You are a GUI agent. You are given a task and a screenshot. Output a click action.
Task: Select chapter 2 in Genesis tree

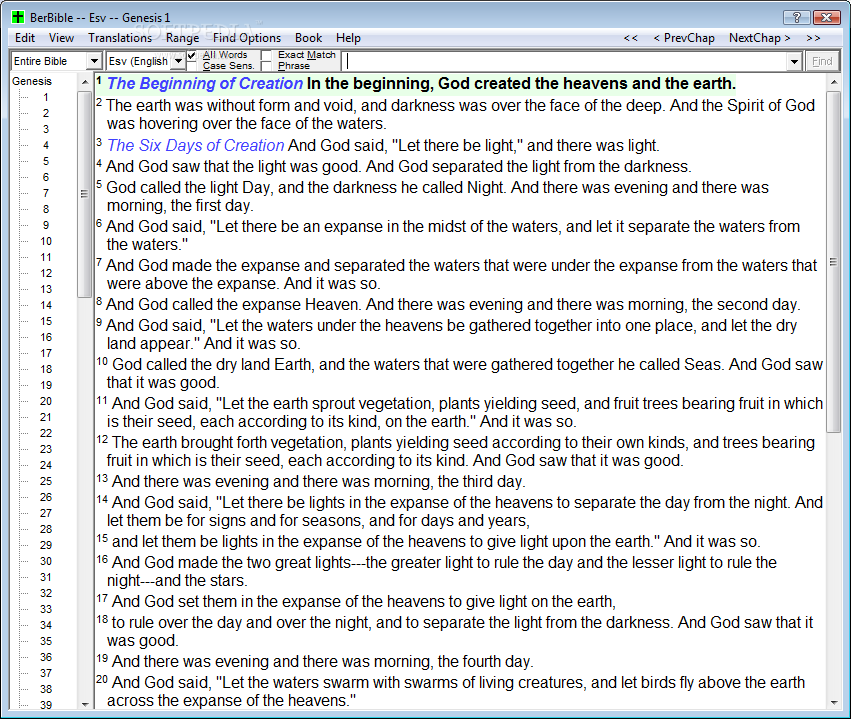[x=46, y=113]
